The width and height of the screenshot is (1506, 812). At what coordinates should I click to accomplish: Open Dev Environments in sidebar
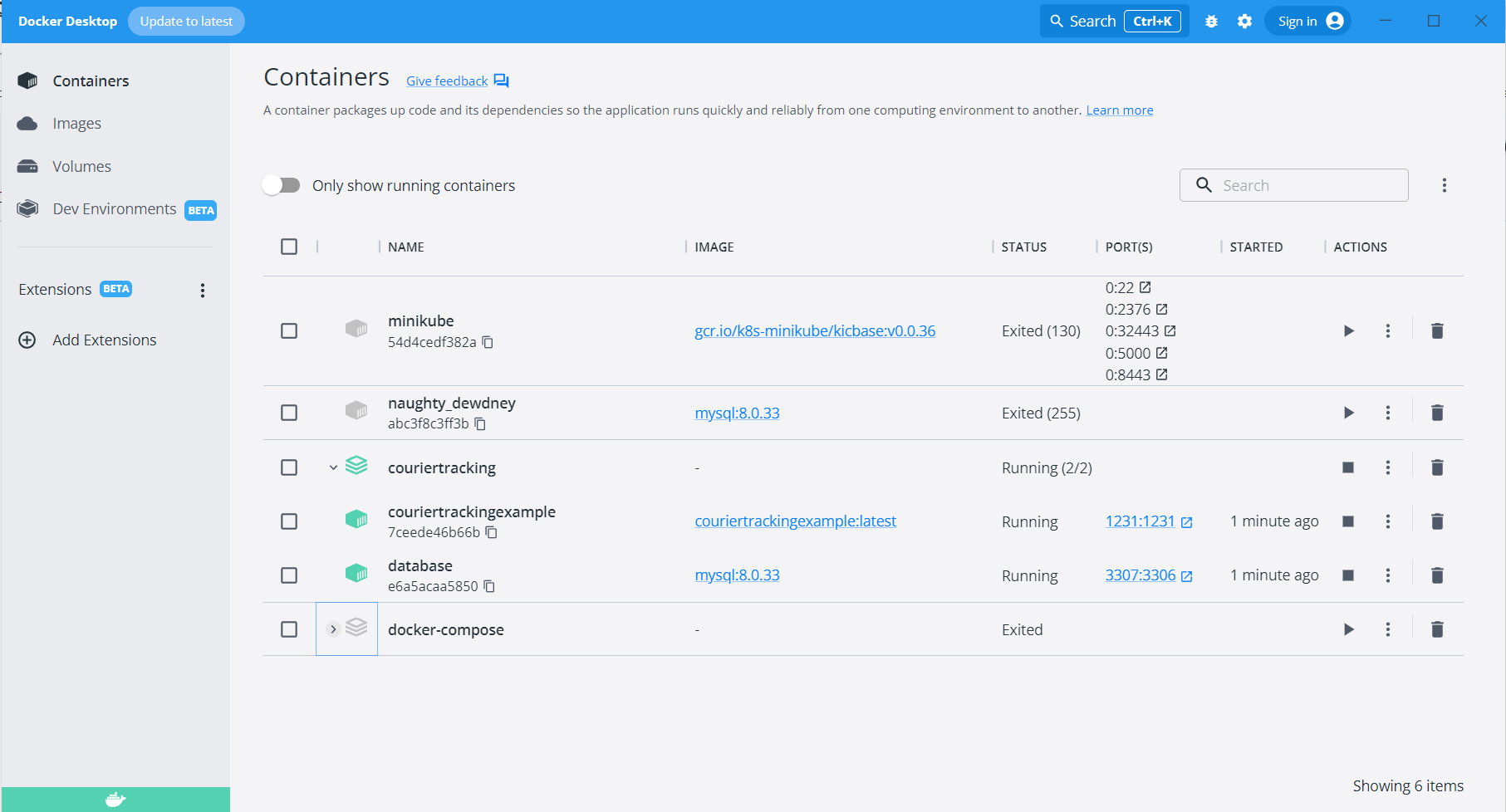click(x=115, y=209)
